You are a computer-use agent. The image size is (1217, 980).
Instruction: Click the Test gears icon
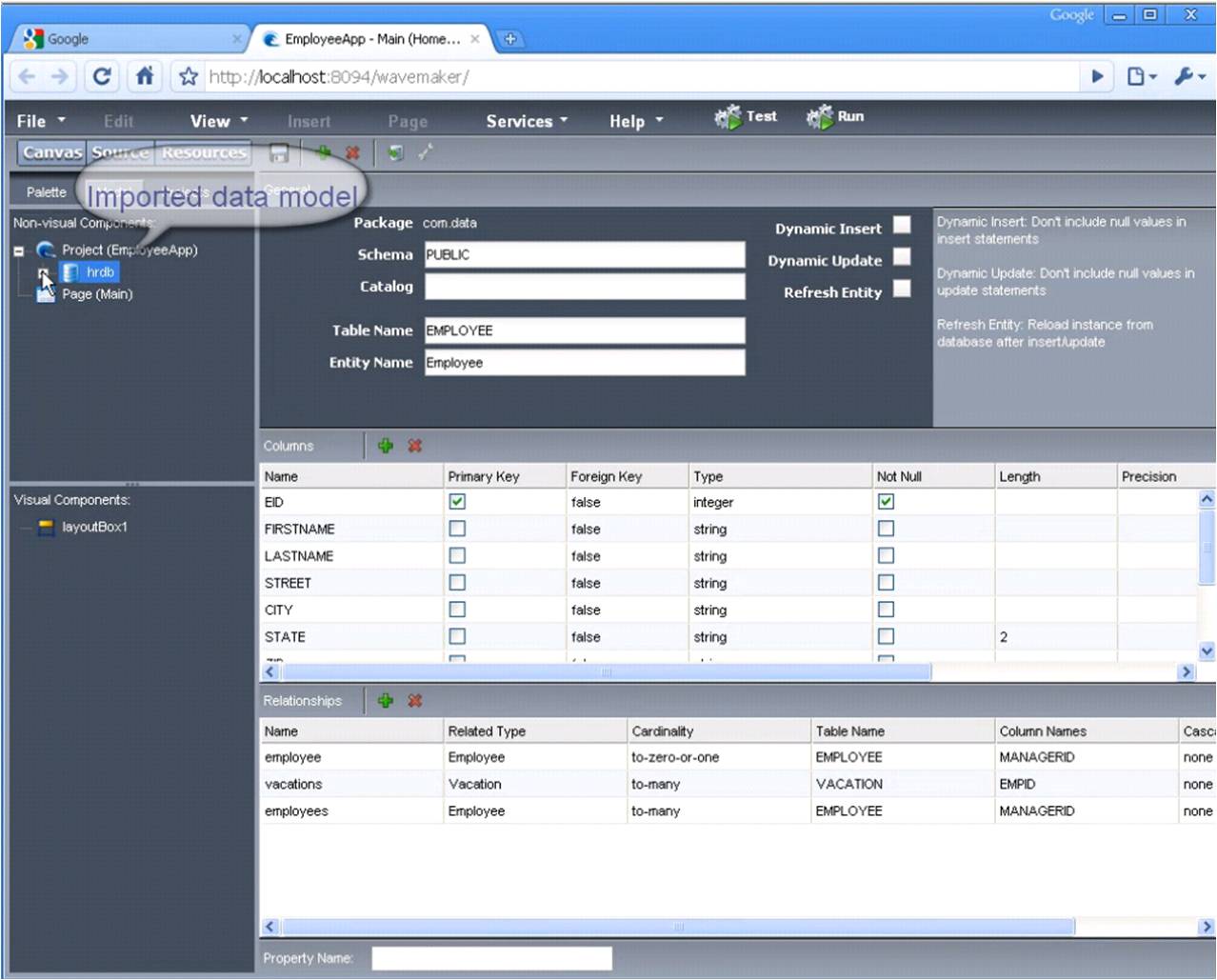click(728, 118)
